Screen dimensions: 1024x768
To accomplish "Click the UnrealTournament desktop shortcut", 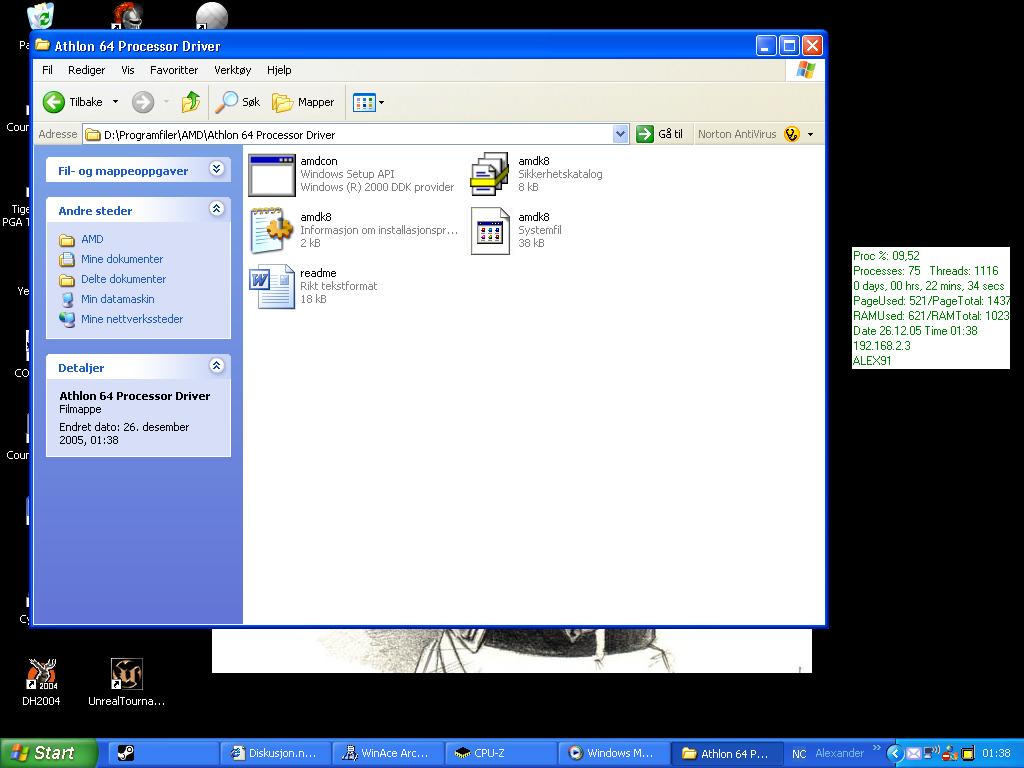I will [127, 682].
